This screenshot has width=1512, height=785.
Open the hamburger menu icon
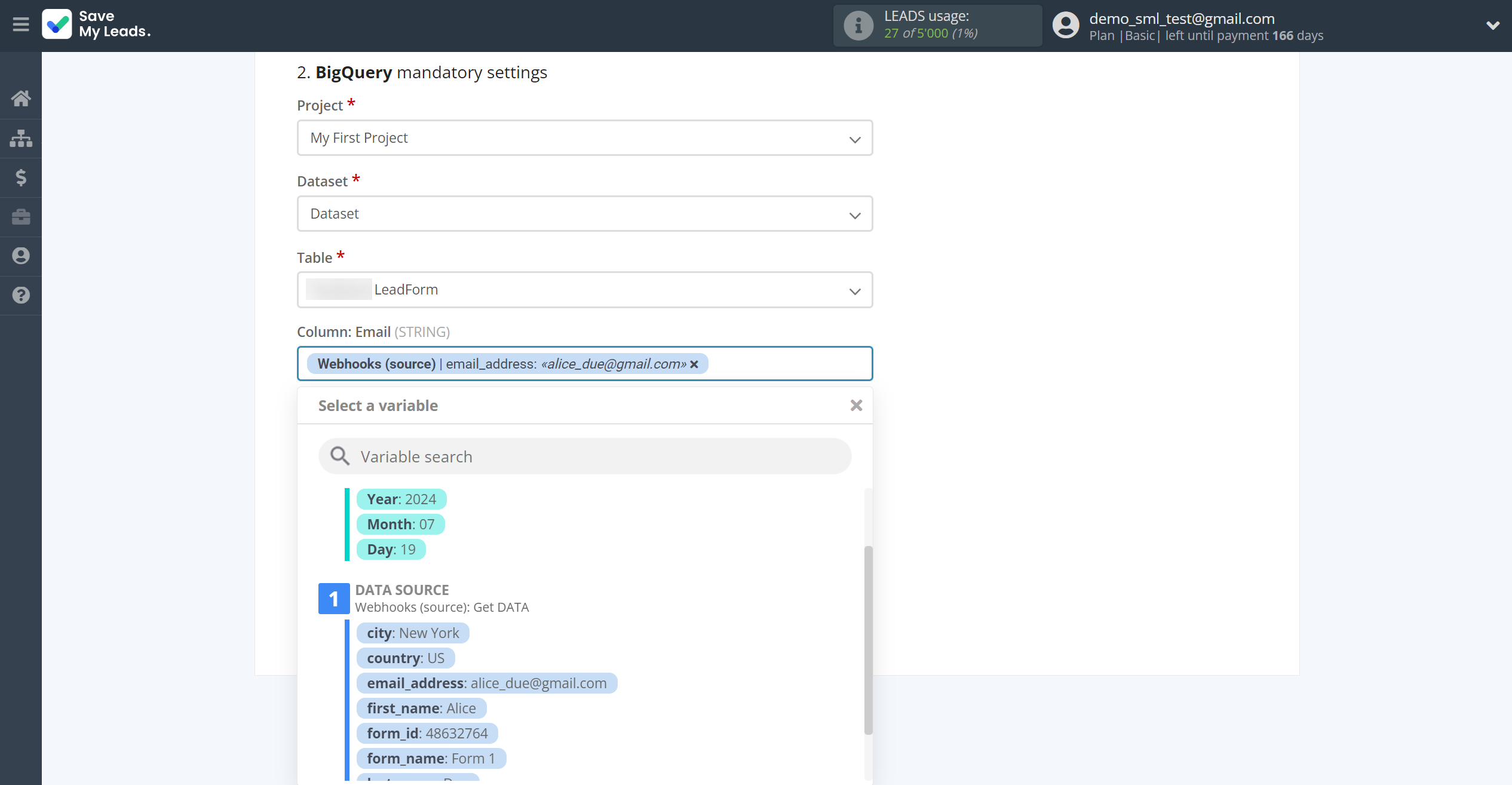21,24
